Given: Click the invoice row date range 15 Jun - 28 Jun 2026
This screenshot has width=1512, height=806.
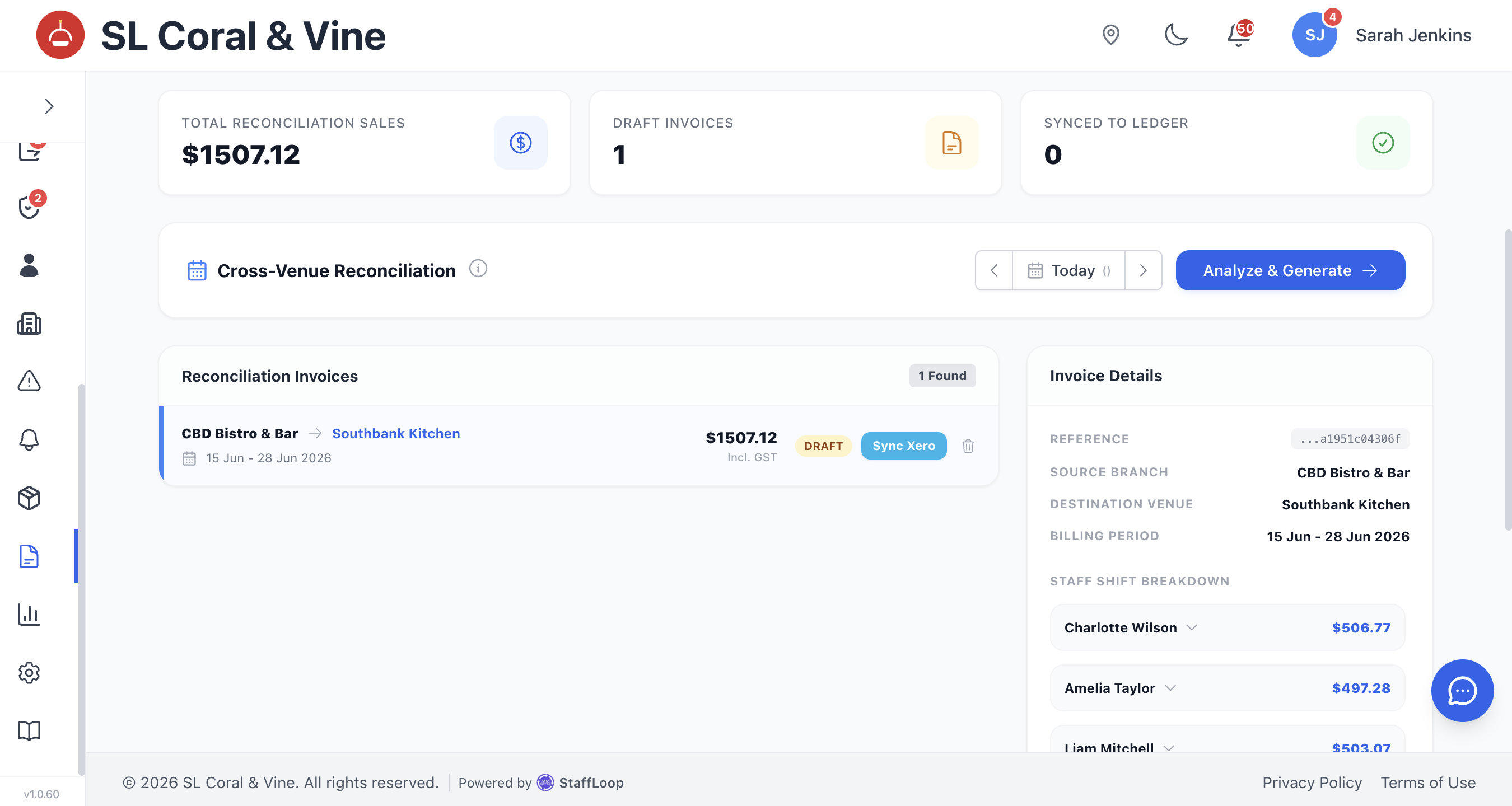Looking at the screenshot, I should [268, 458].
